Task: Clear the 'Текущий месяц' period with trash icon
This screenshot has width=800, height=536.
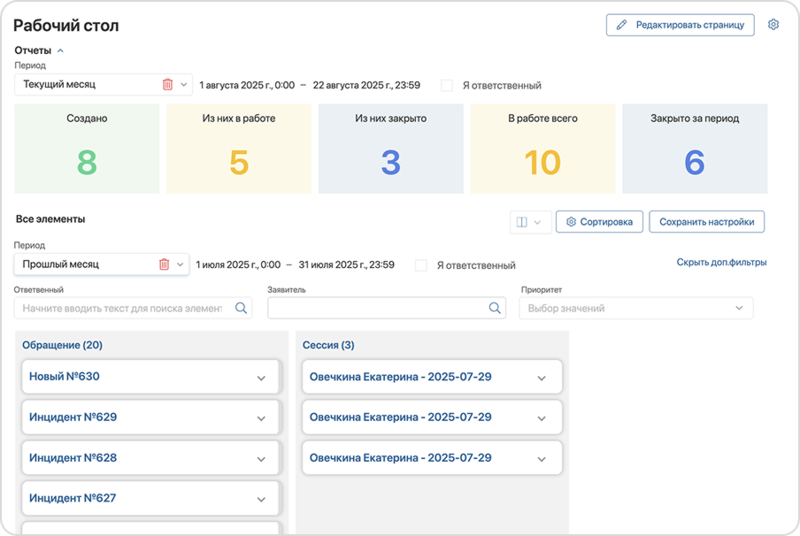Action: pos(167,85)
